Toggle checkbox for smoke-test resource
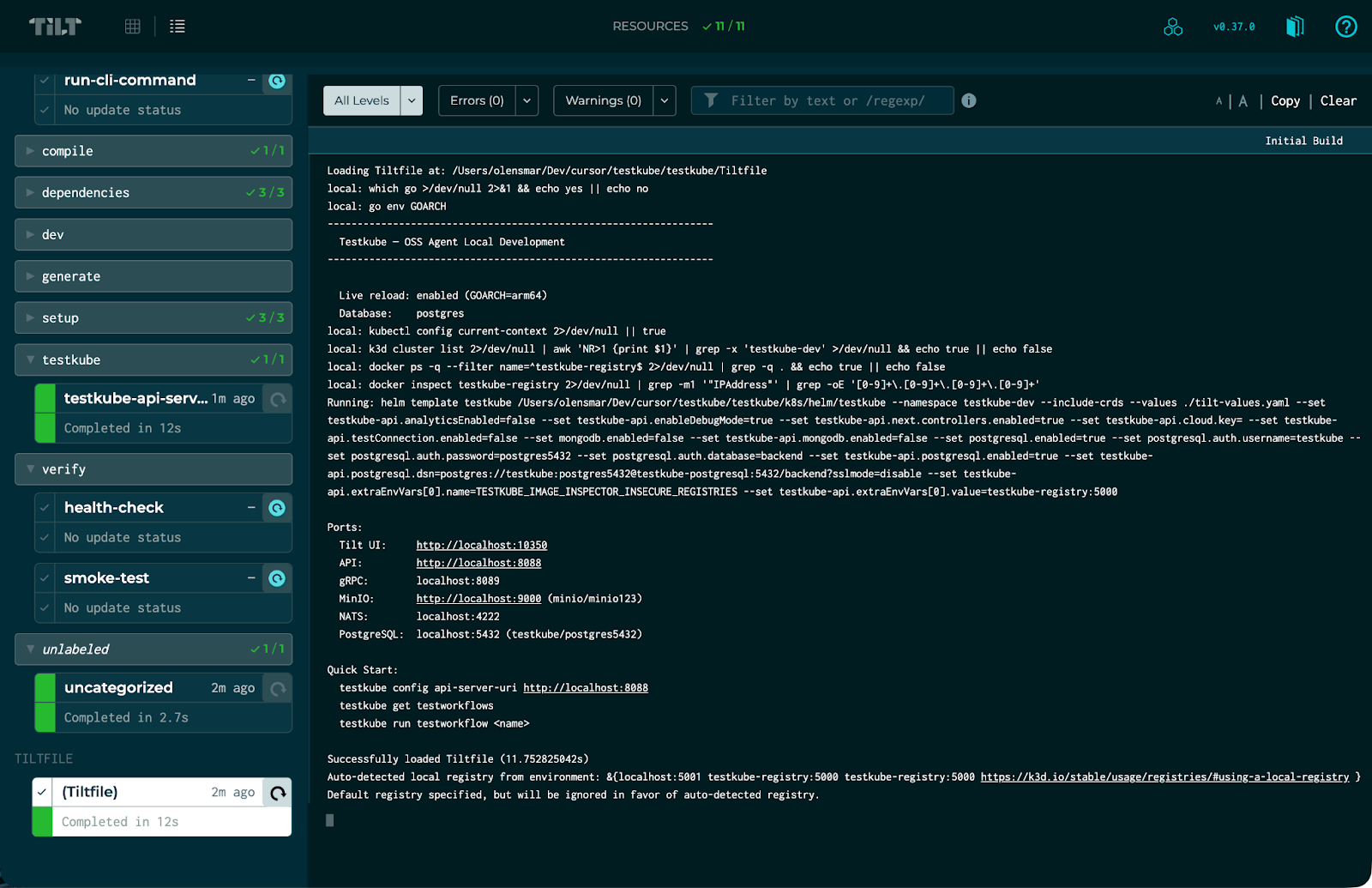 (x=45, y=578)
